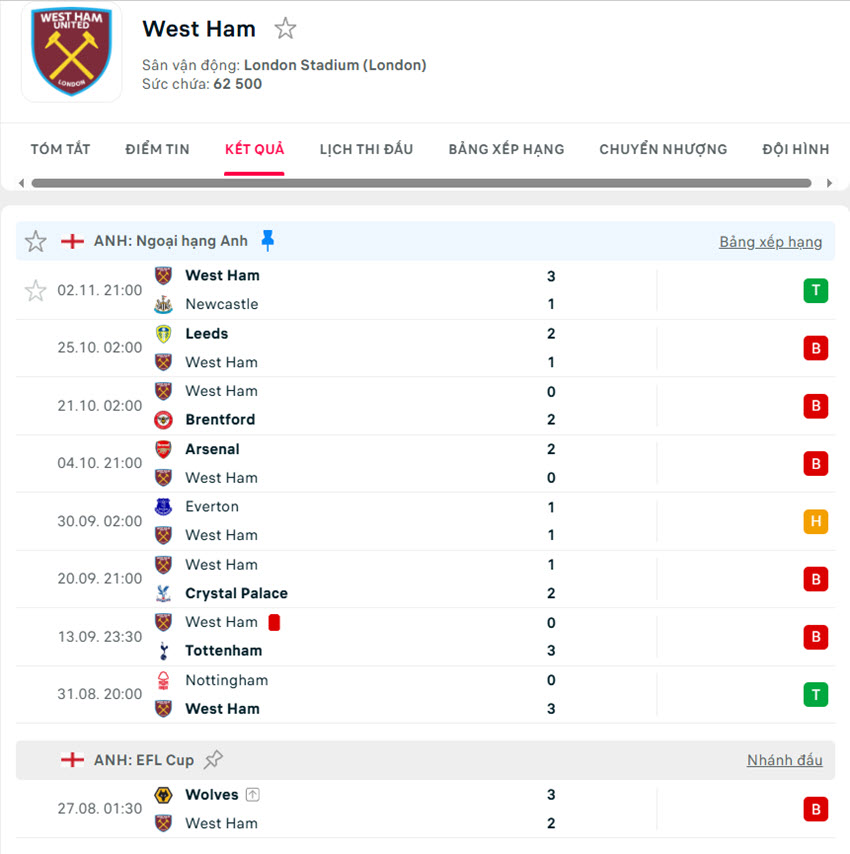Click the Newcastle team logo
This screenshot has width=850, height=854.
(x=165, y=304)
